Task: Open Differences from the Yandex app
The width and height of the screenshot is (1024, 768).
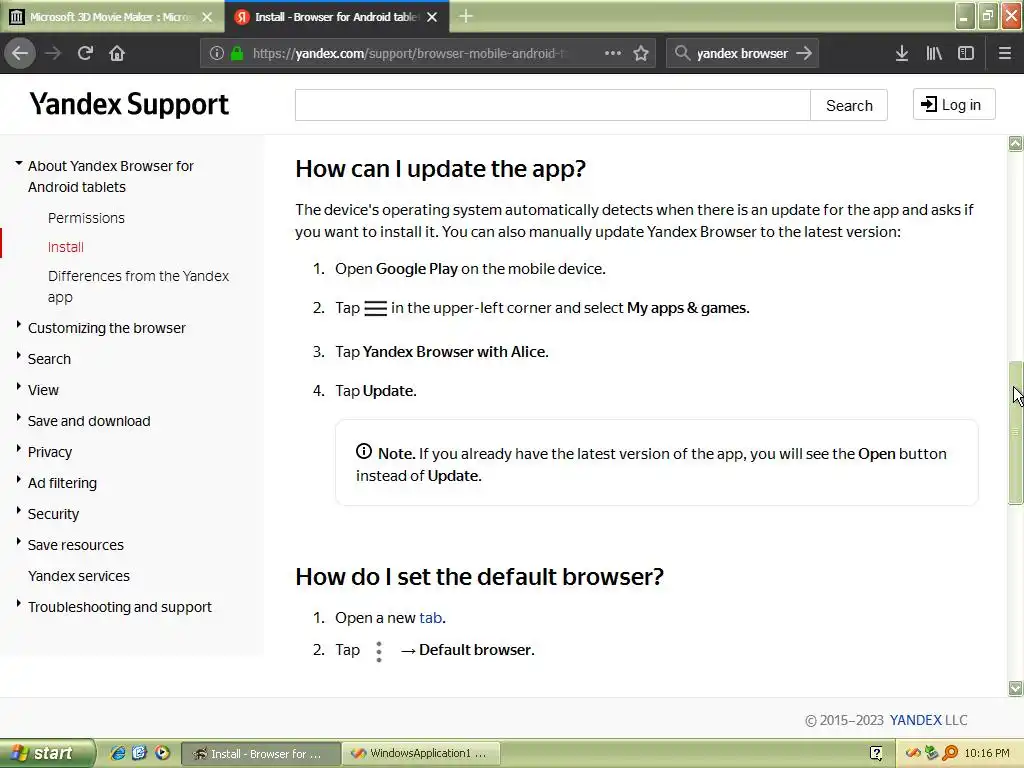Action: pos(138,287)
